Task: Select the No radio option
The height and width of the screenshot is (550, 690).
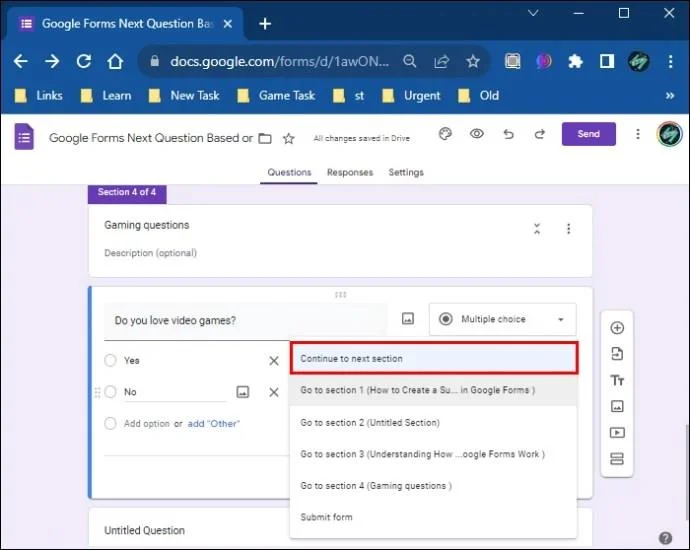Action: pyautogui.click(x=110, y=392)
